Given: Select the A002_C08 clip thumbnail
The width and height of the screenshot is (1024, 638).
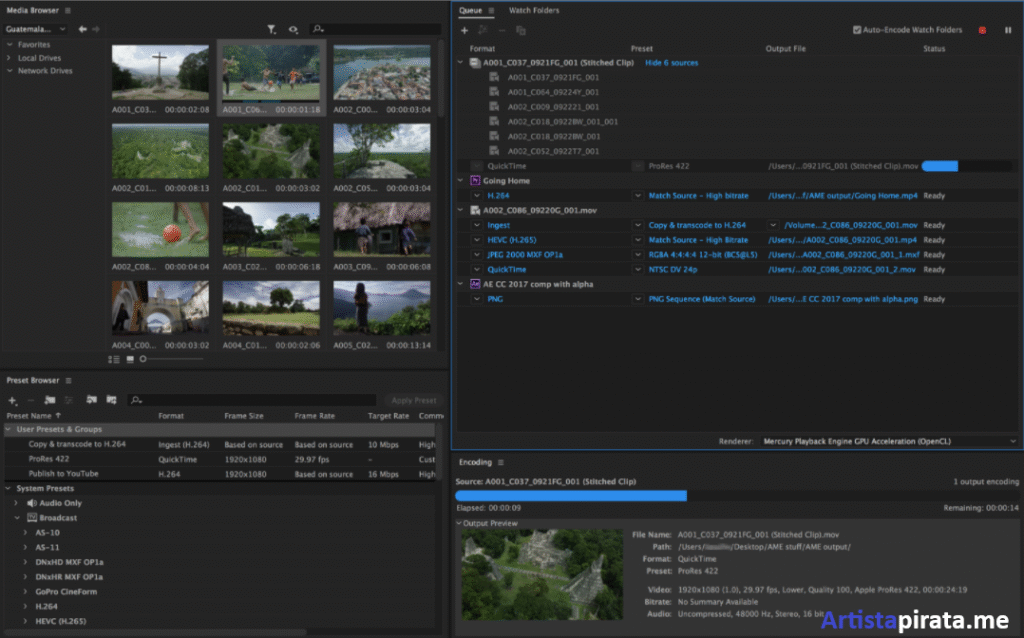Looking at the screenshot, I should tap(160, 230).
